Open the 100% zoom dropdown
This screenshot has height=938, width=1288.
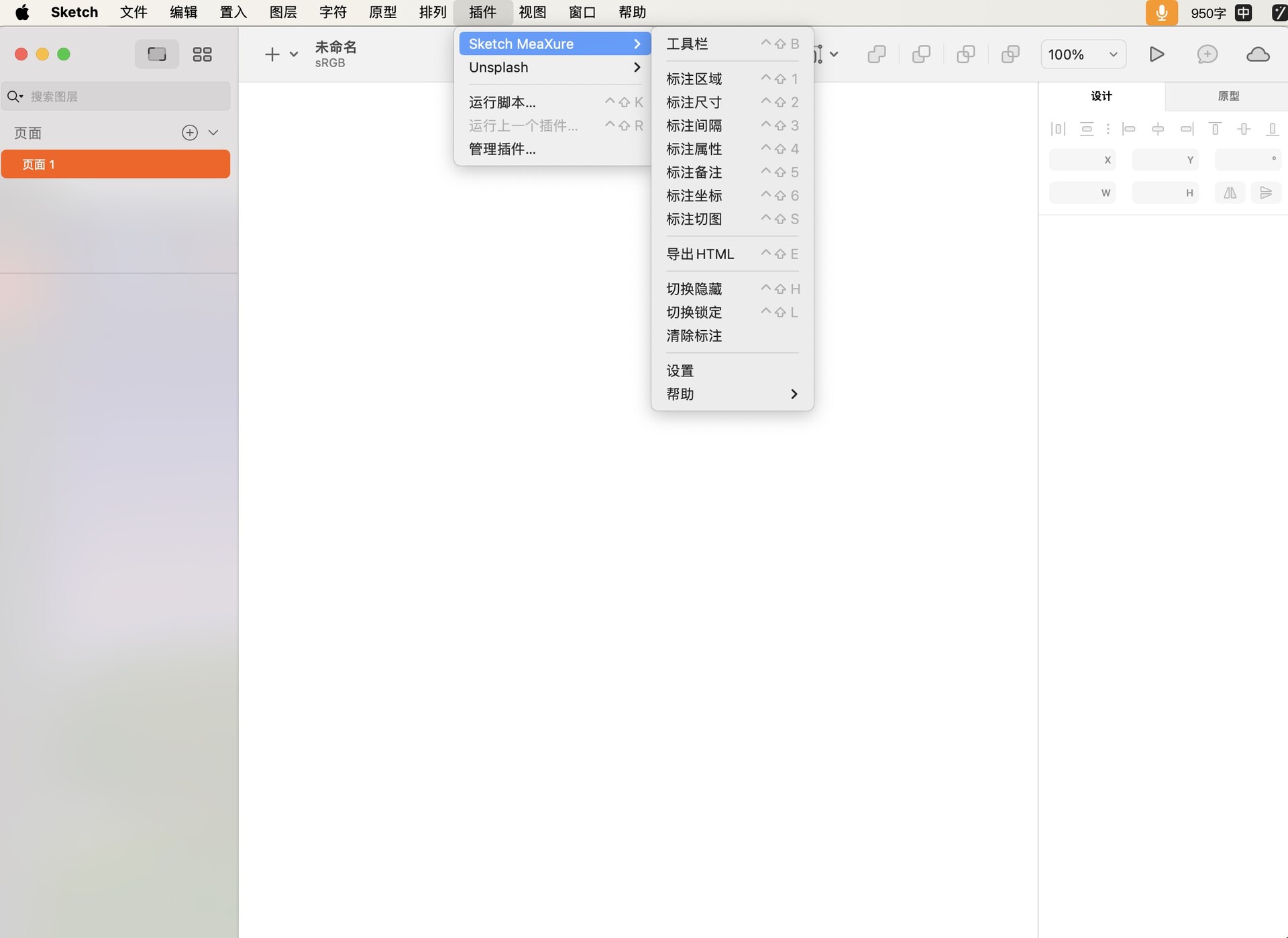point(1083,54)
